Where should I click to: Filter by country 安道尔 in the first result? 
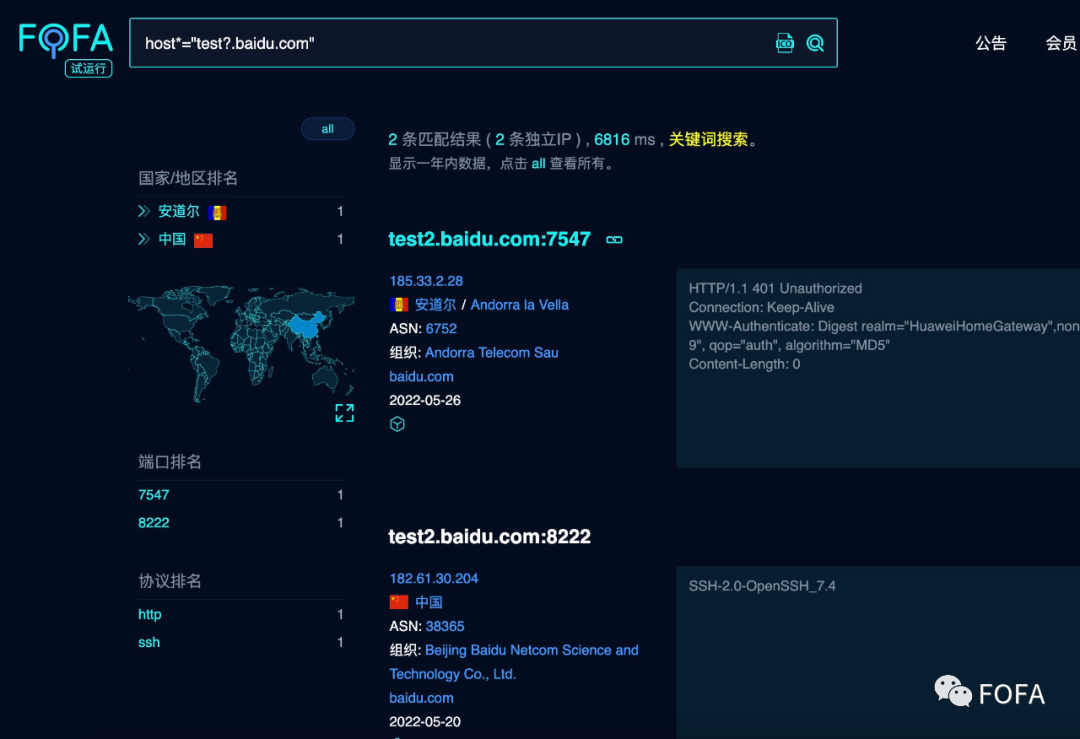435,304
